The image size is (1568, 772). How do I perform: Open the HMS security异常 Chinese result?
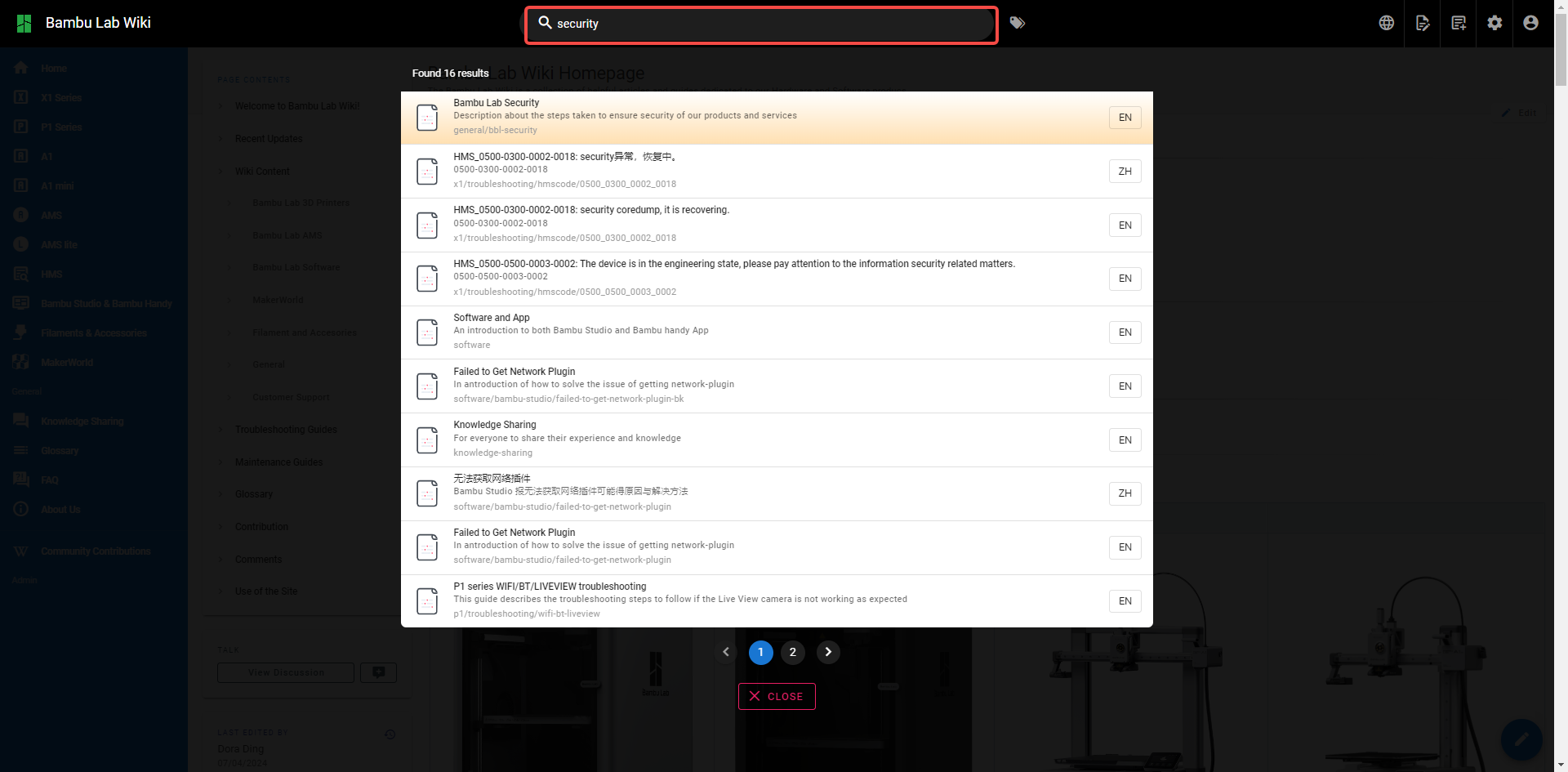(x=777, y=172)
